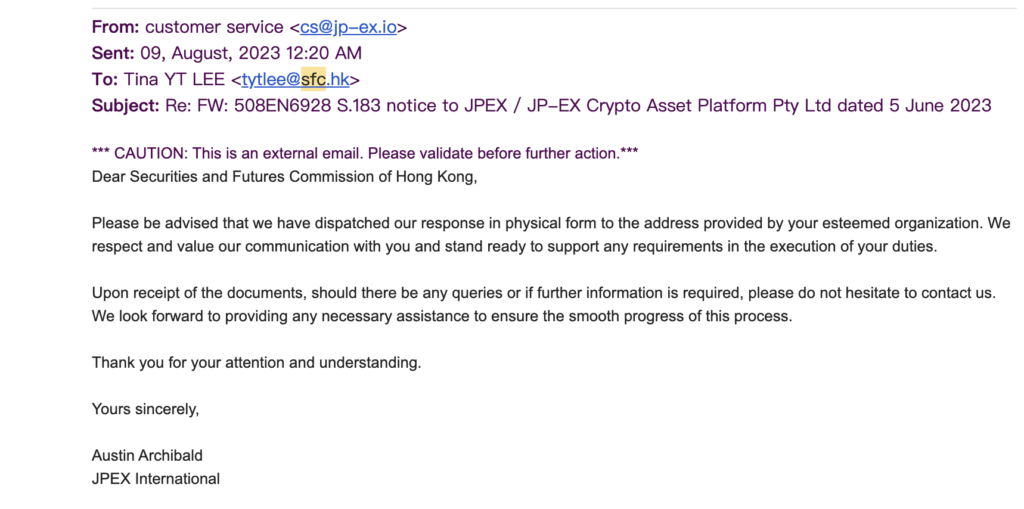The height and width of the screenshot is (509, 1024).
Task: Click the line starting "Upon receipt of the documents"
Action: pos(543,292)
